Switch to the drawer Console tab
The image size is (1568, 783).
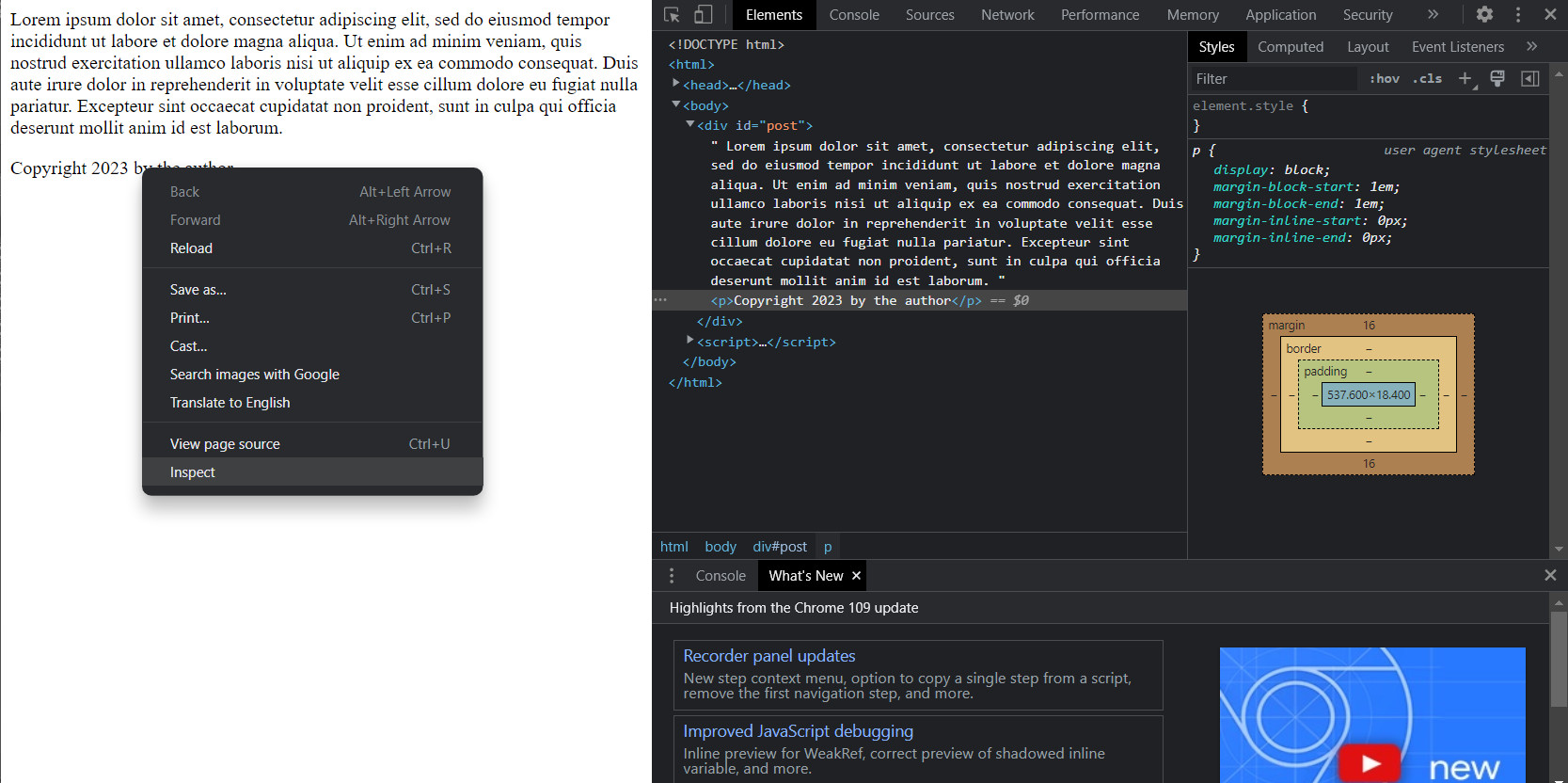721,576
